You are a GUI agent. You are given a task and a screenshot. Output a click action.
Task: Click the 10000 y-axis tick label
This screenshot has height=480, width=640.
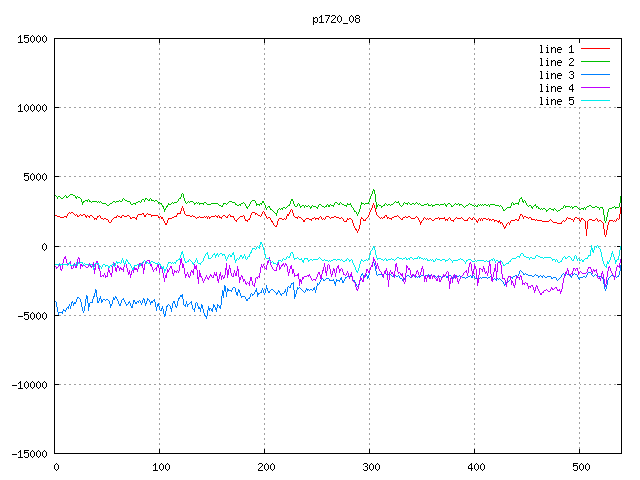(32, 108)
